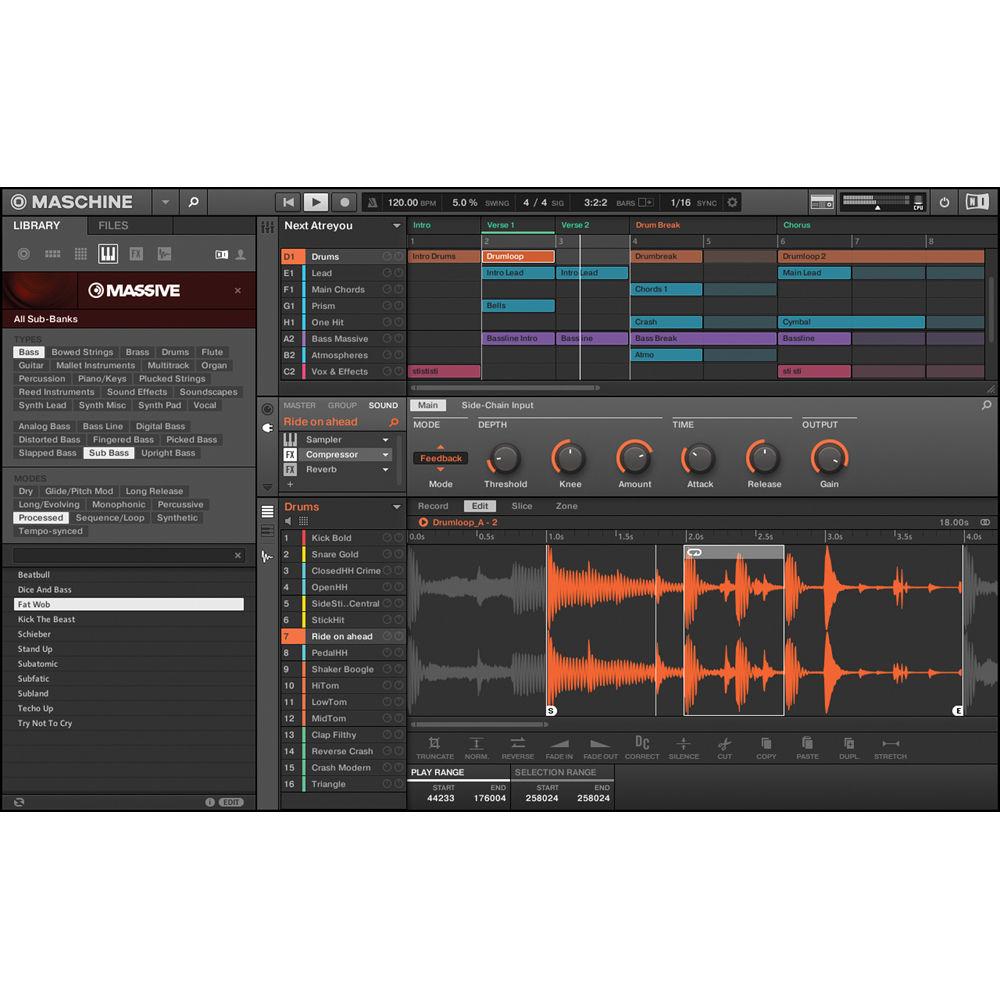
Task: Switch to the Slice tab in the sample editor
Action: 522,506
